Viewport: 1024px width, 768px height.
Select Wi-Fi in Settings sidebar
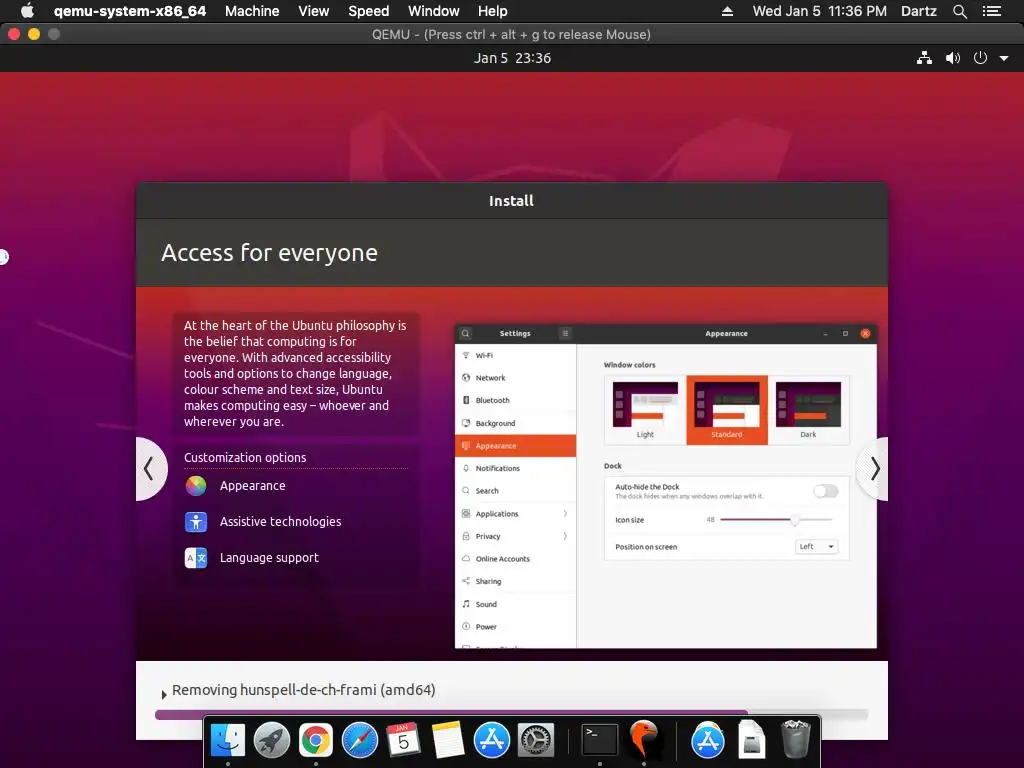515,355
